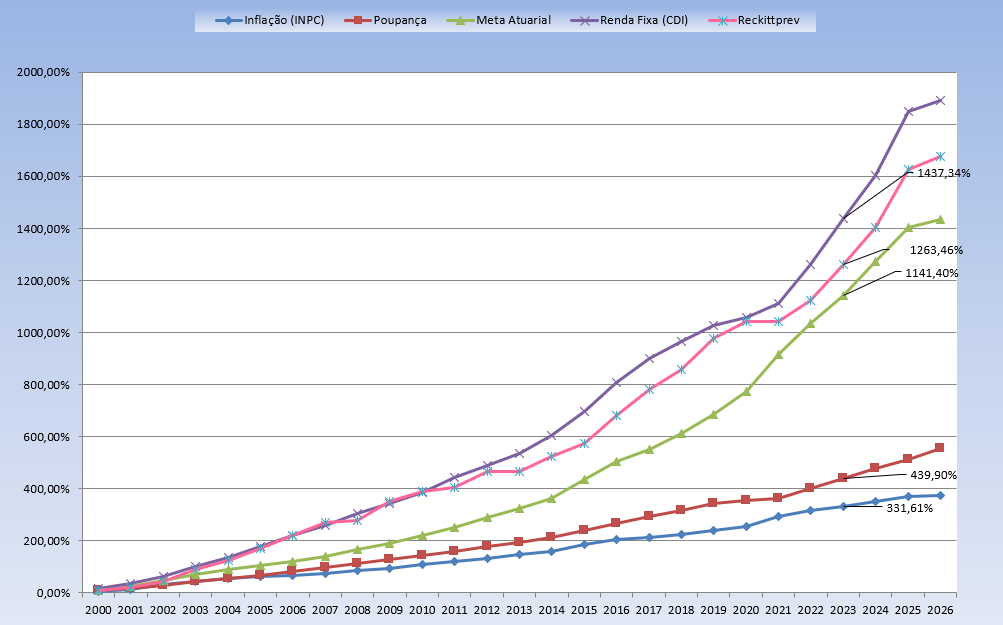This screenshot has width=1003, height=625.
Task: Select the 1000,00% vertical axis label
Action: [x=44, y=333]
